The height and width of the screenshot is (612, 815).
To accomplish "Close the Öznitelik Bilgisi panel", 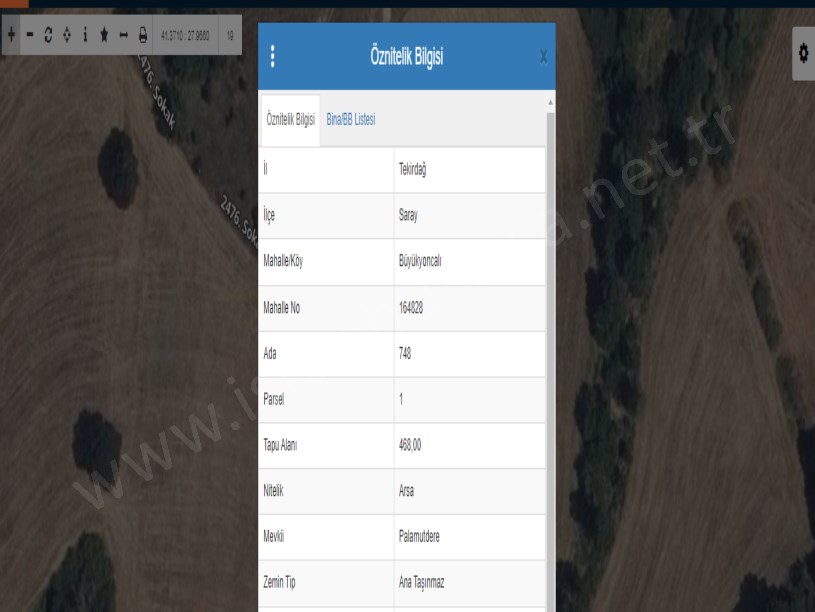I will [x=543, y=57].
